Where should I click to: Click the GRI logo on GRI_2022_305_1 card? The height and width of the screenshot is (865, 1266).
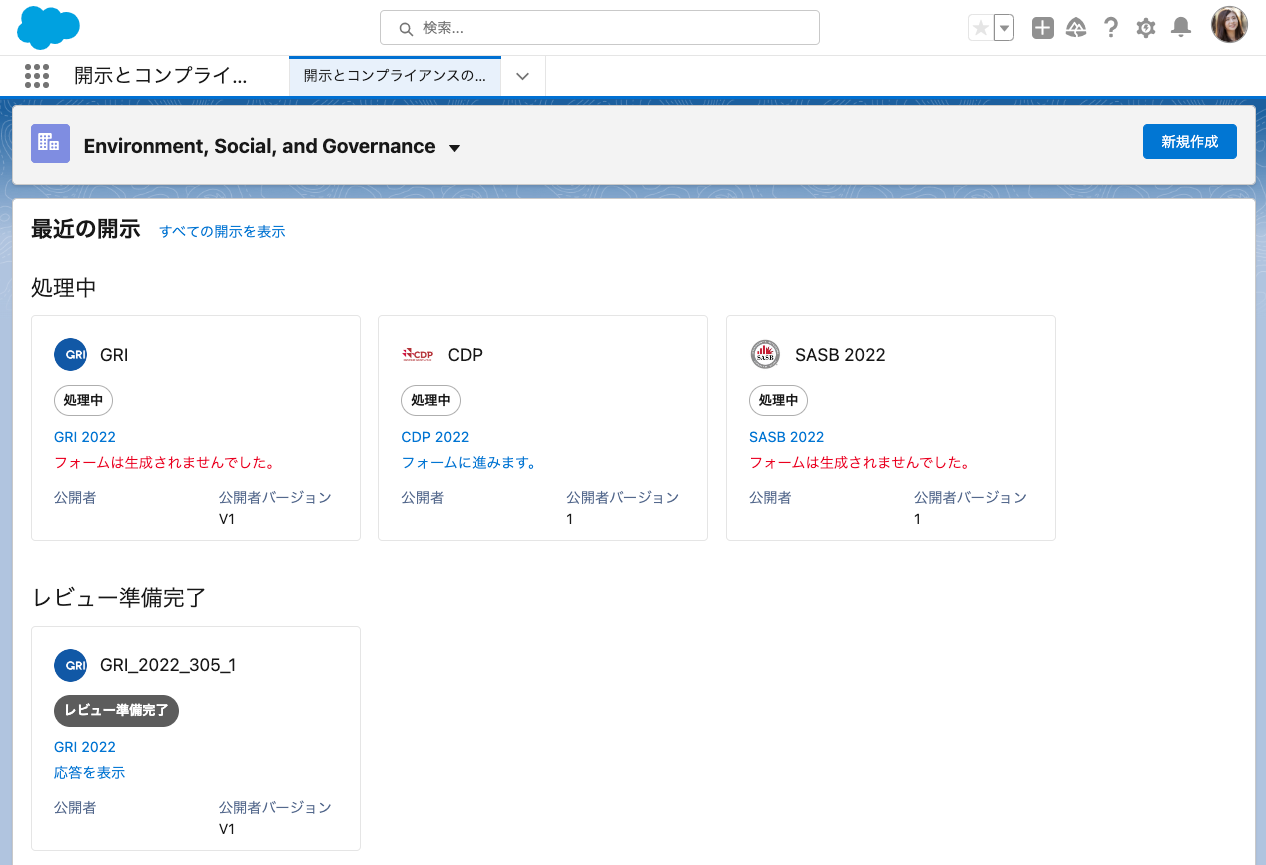click(x=70, y=664)
